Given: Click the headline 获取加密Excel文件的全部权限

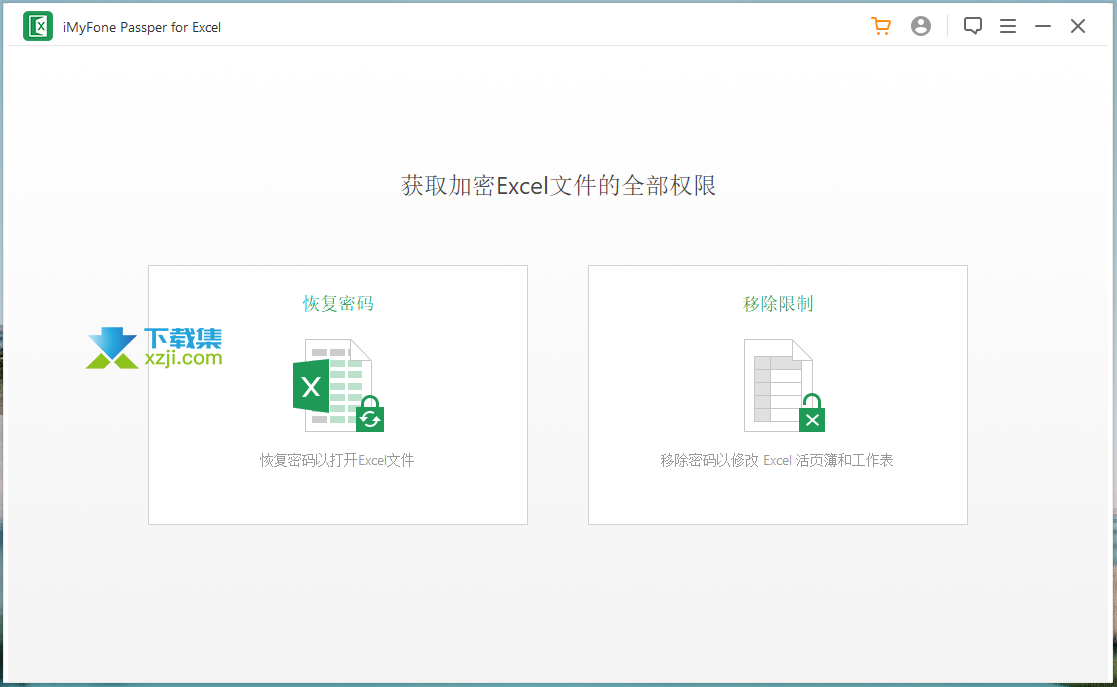Looking at the screenshot, I should point(558,185).
